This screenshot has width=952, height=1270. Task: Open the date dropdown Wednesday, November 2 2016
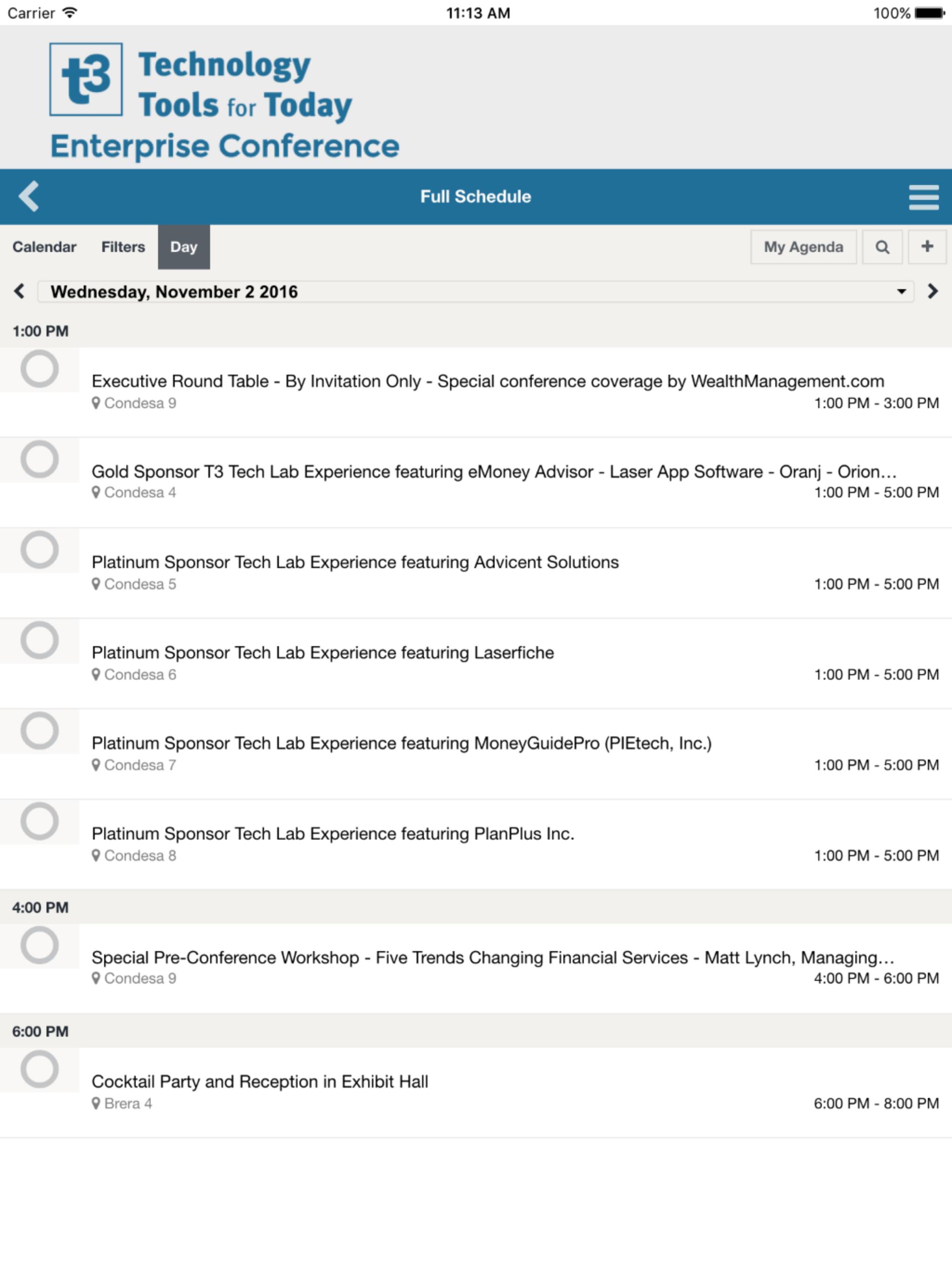tap(476, 291)
